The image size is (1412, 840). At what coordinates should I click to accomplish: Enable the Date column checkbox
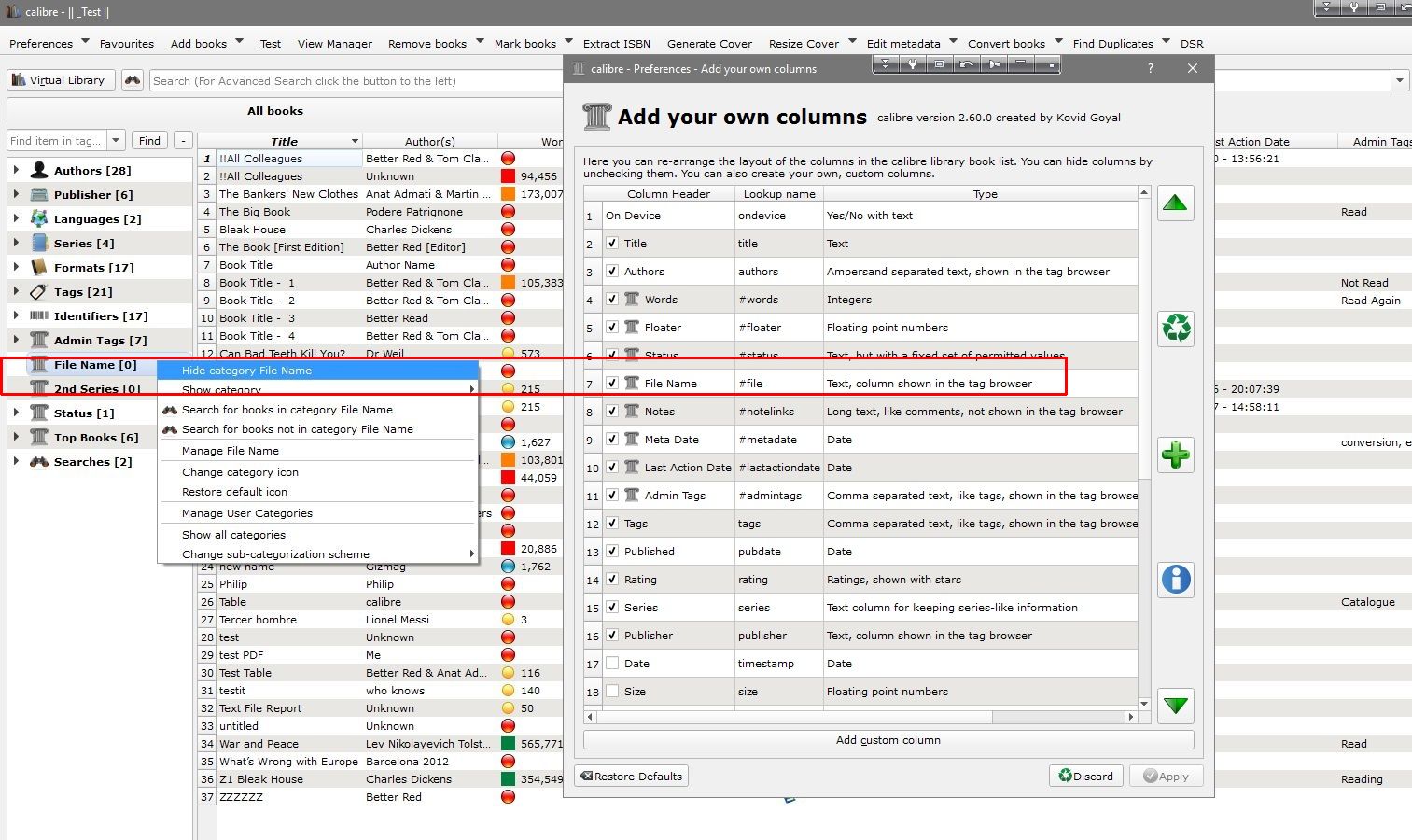pos(612,663)
